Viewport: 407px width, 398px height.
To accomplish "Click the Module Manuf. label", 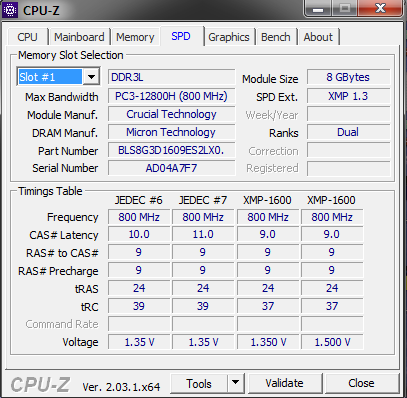I will pos(63,115).
